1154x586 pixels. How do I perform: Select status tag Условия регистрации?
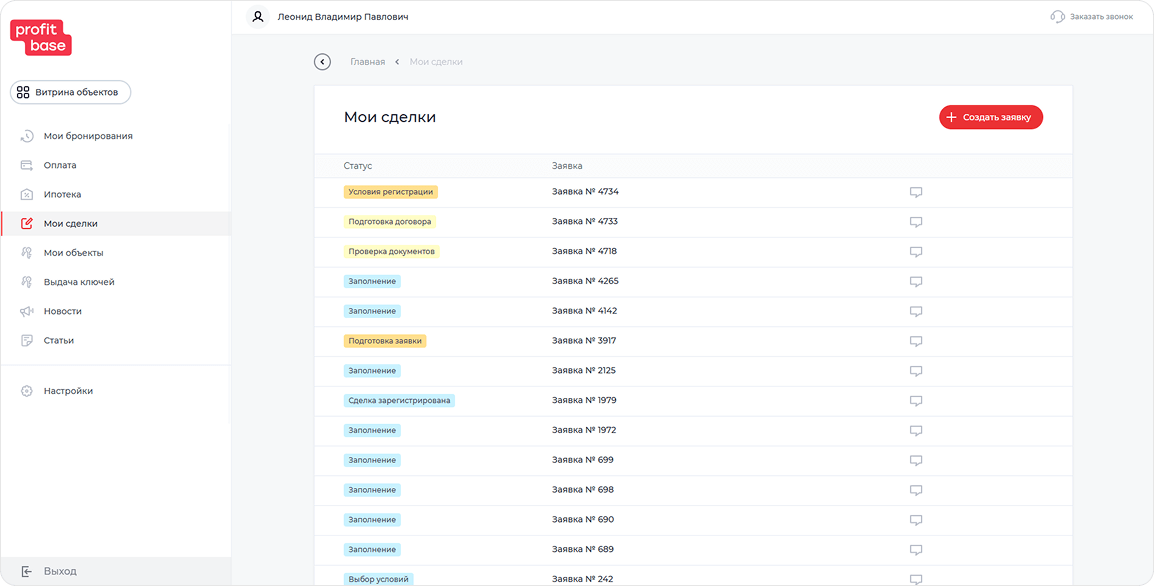pyautogui.click(x=391, y=191)
